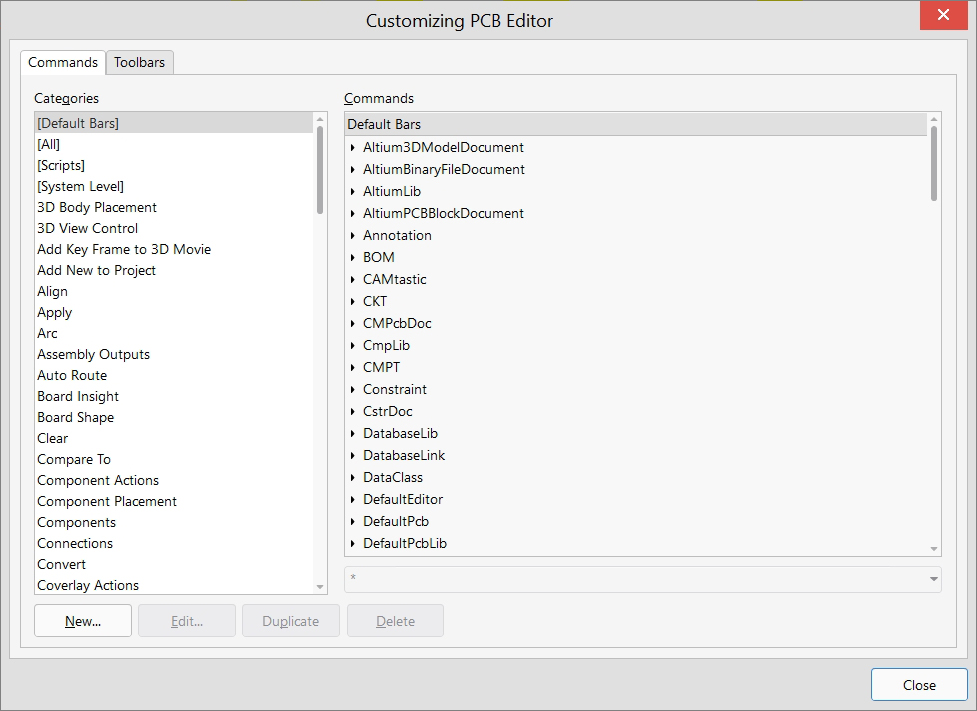Select Component Placement category

point(174,502)
